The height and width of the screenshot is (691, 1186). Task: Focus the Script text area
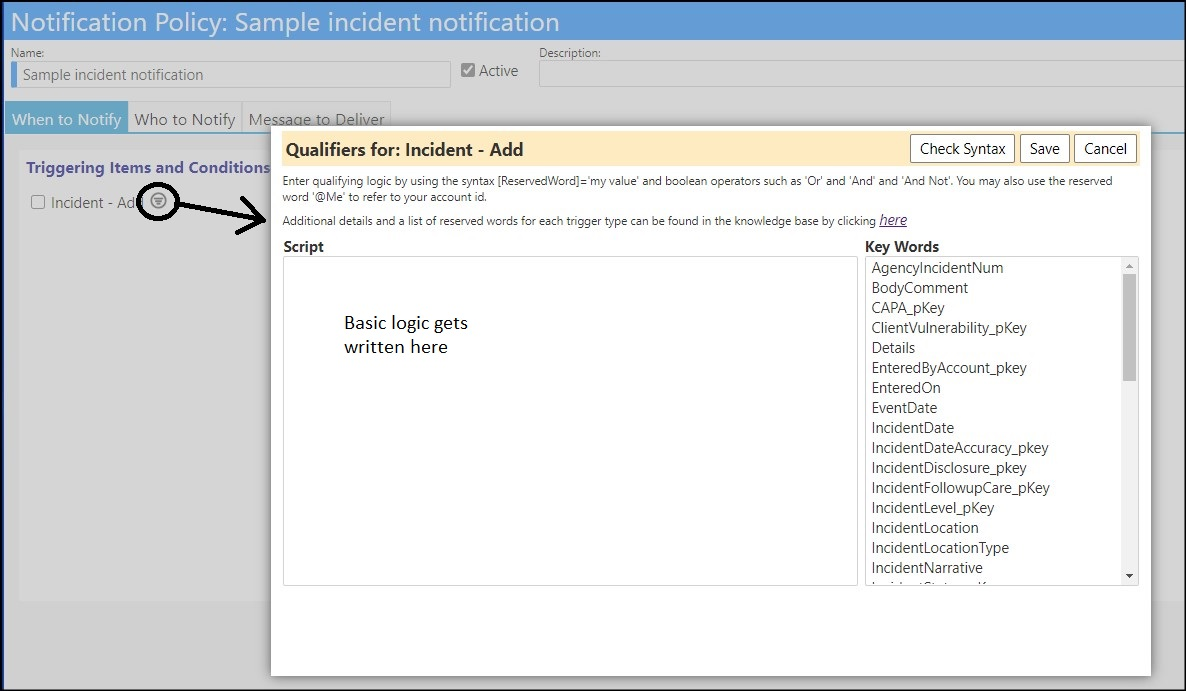coord(570,420)
